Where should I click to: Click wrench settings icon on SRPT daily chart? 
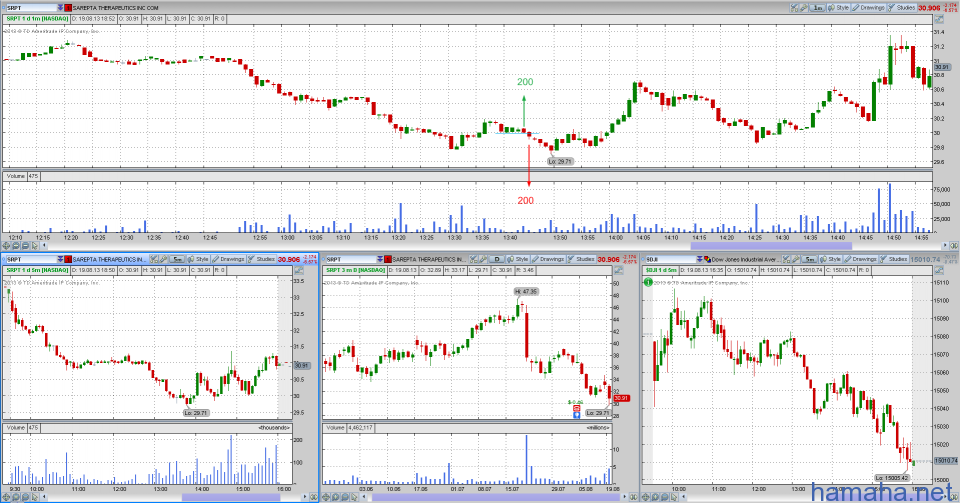(483, 259)
